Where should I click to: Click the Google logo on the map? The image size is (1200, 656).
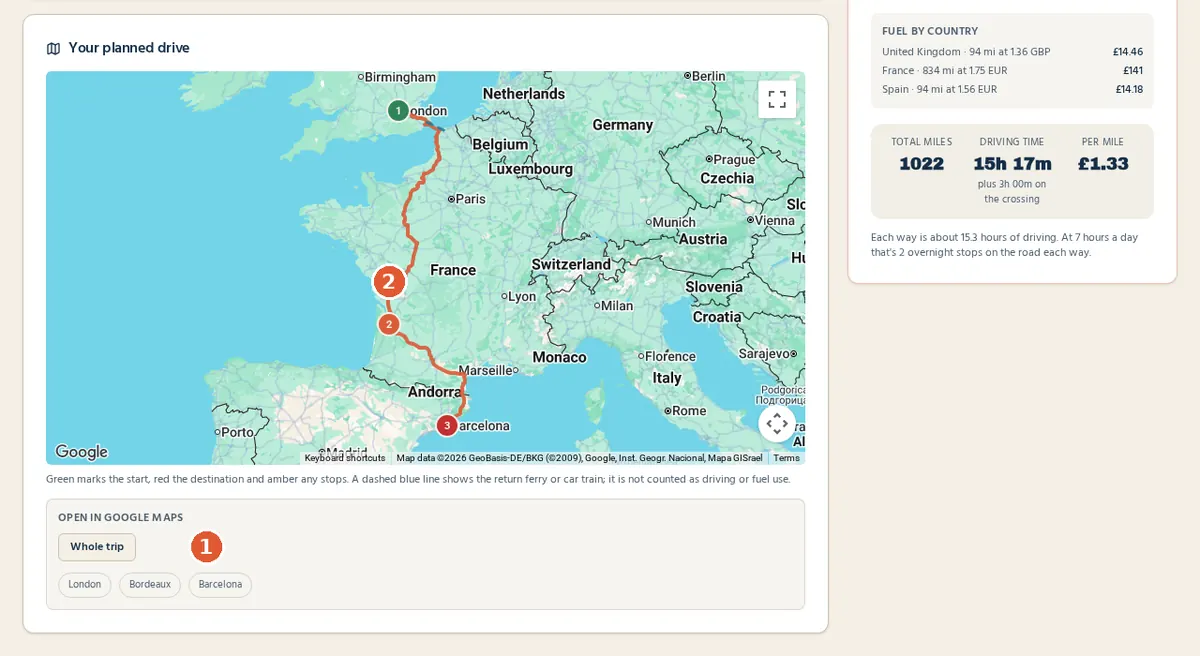coord(82,452)
